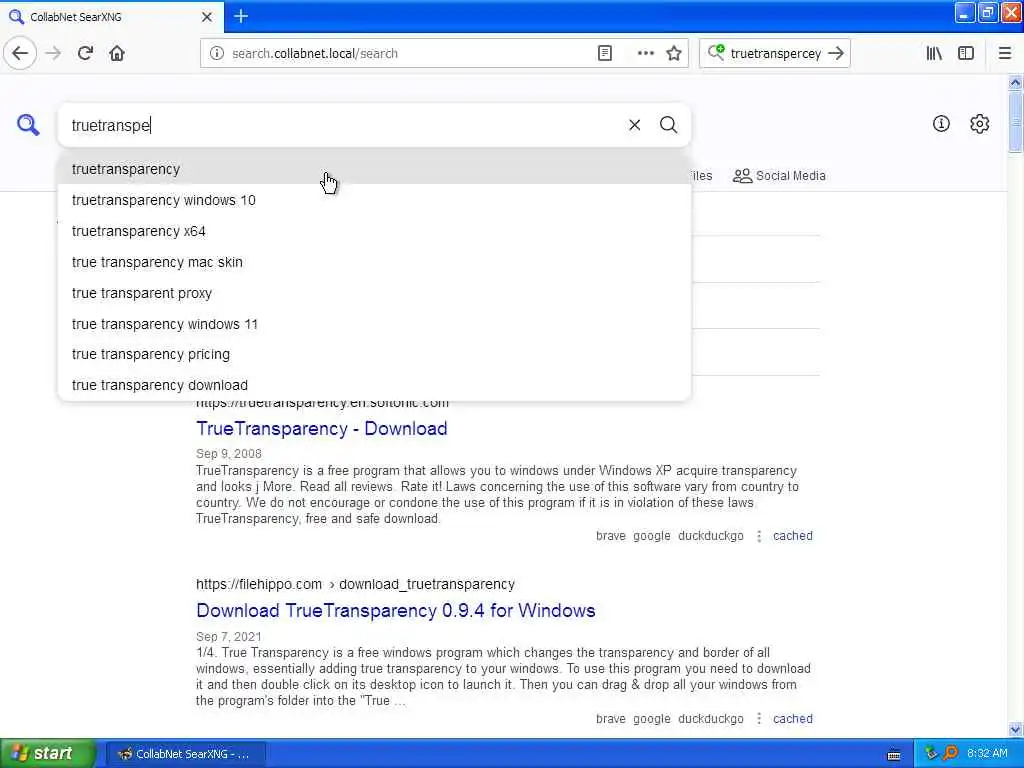Click CollabNet SearXNG taskbar button
This screenshot has width=1024, height=768.
(185, 754)
